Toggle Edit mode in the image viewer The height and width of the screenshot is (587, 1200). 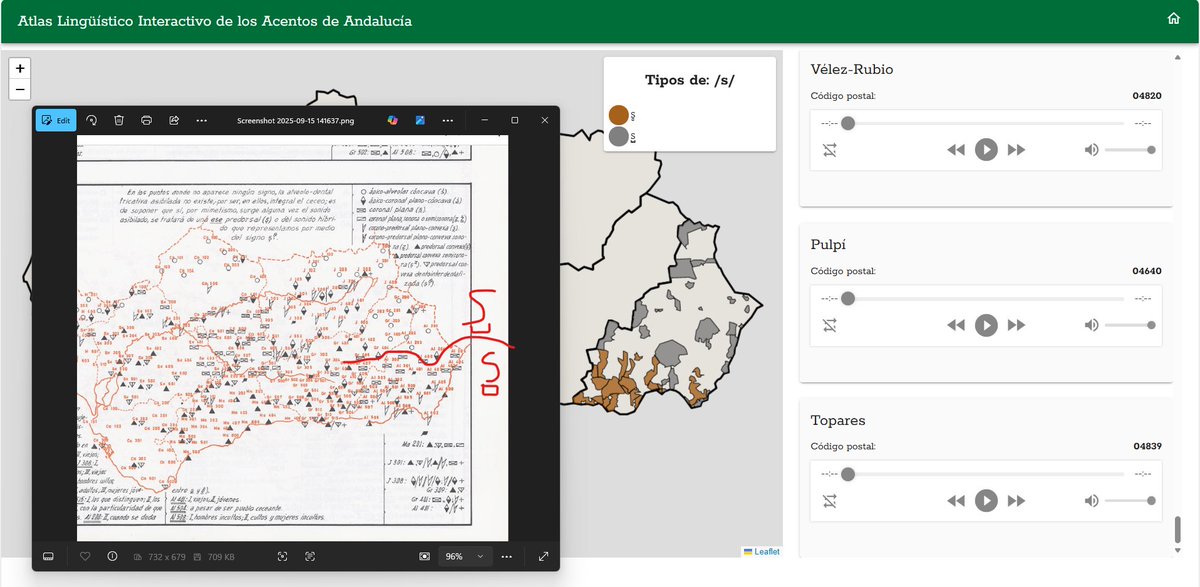click(x=56, y=120)
